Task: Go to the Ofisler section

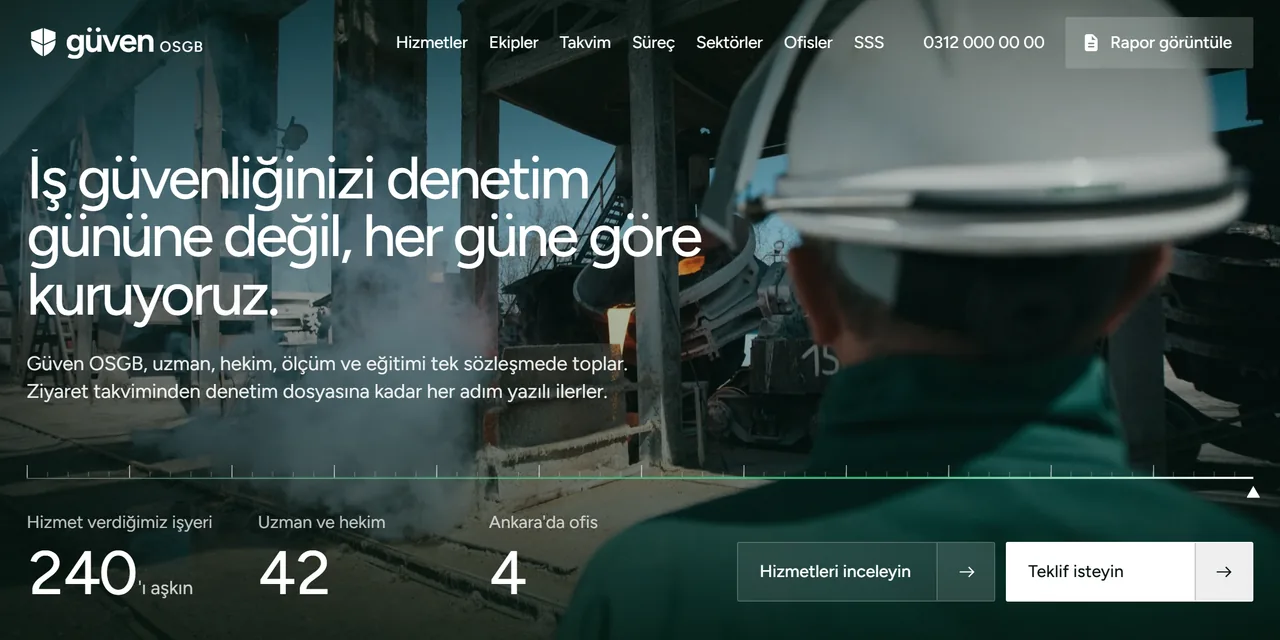Action: pyautogui.click(x=808, y=43)
